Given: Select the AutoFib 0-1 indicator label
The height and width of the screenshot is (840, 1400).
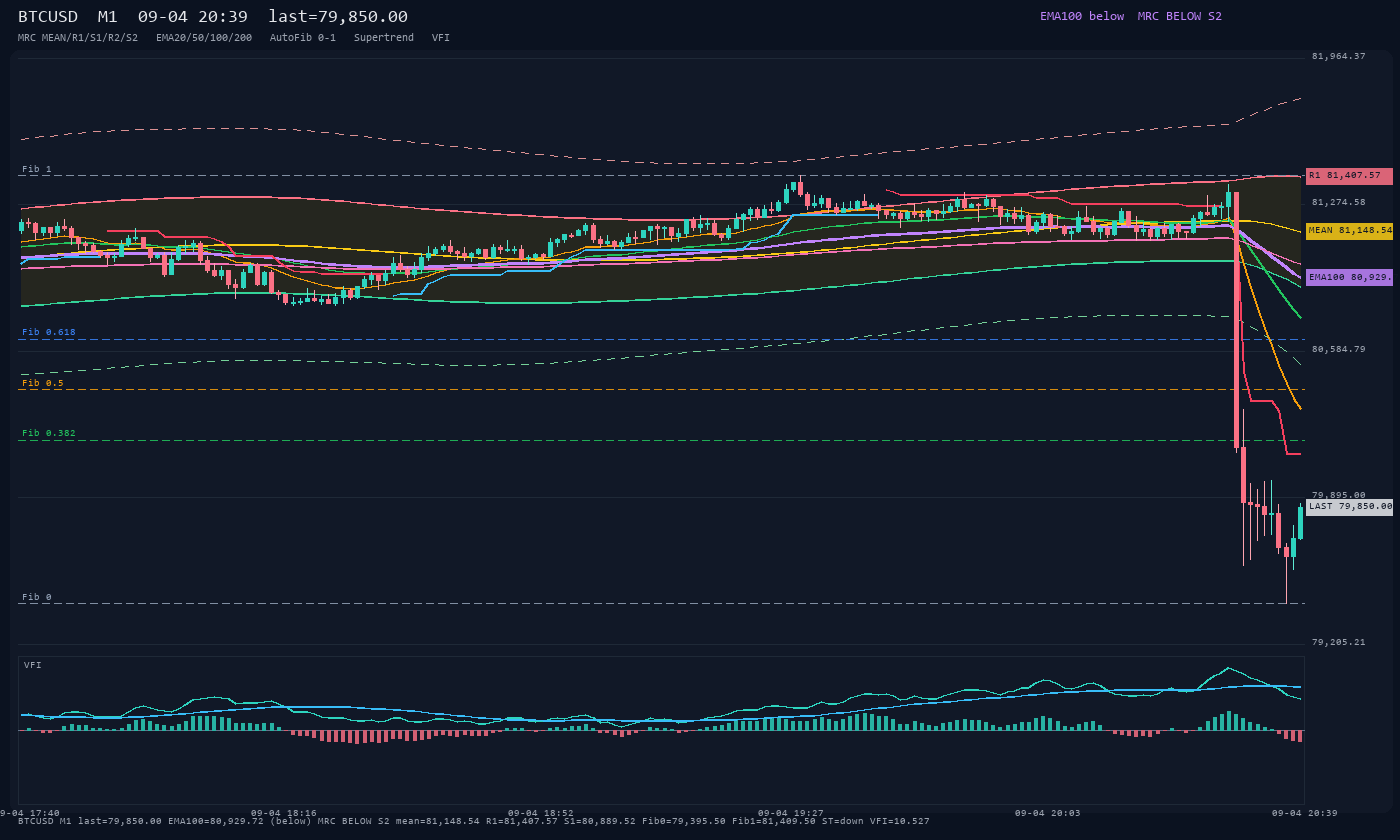Looking at the screenshot, I should (x=303, y=38).
